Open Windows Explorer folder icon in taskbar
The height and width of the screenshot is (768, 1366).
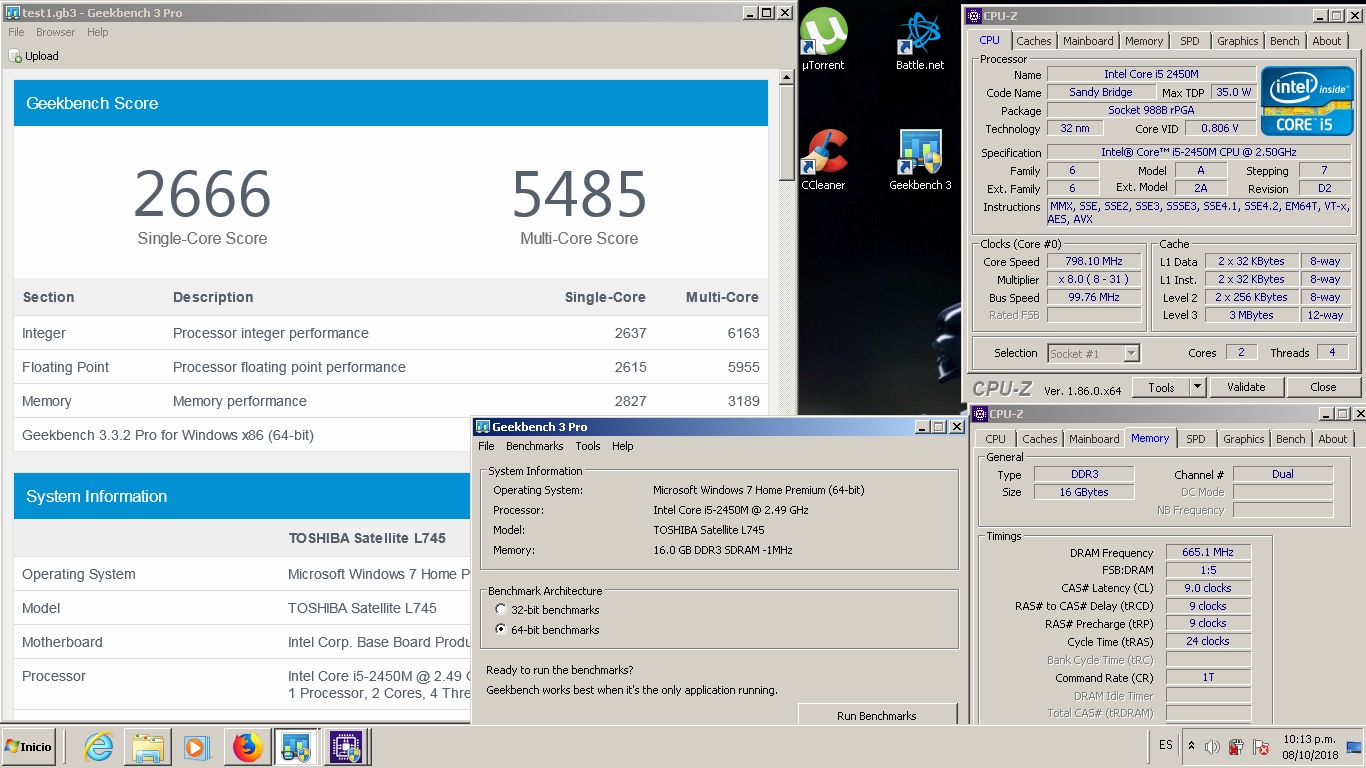[148, 747]
